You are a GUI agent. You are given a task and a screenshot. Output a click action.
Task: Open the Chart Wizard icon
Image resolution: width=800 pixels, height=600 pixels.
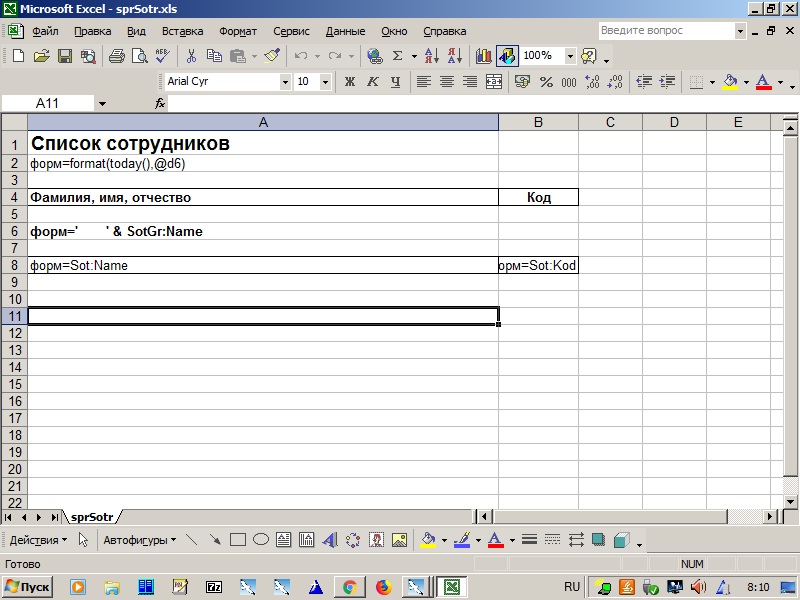click(x=484, y=56)
